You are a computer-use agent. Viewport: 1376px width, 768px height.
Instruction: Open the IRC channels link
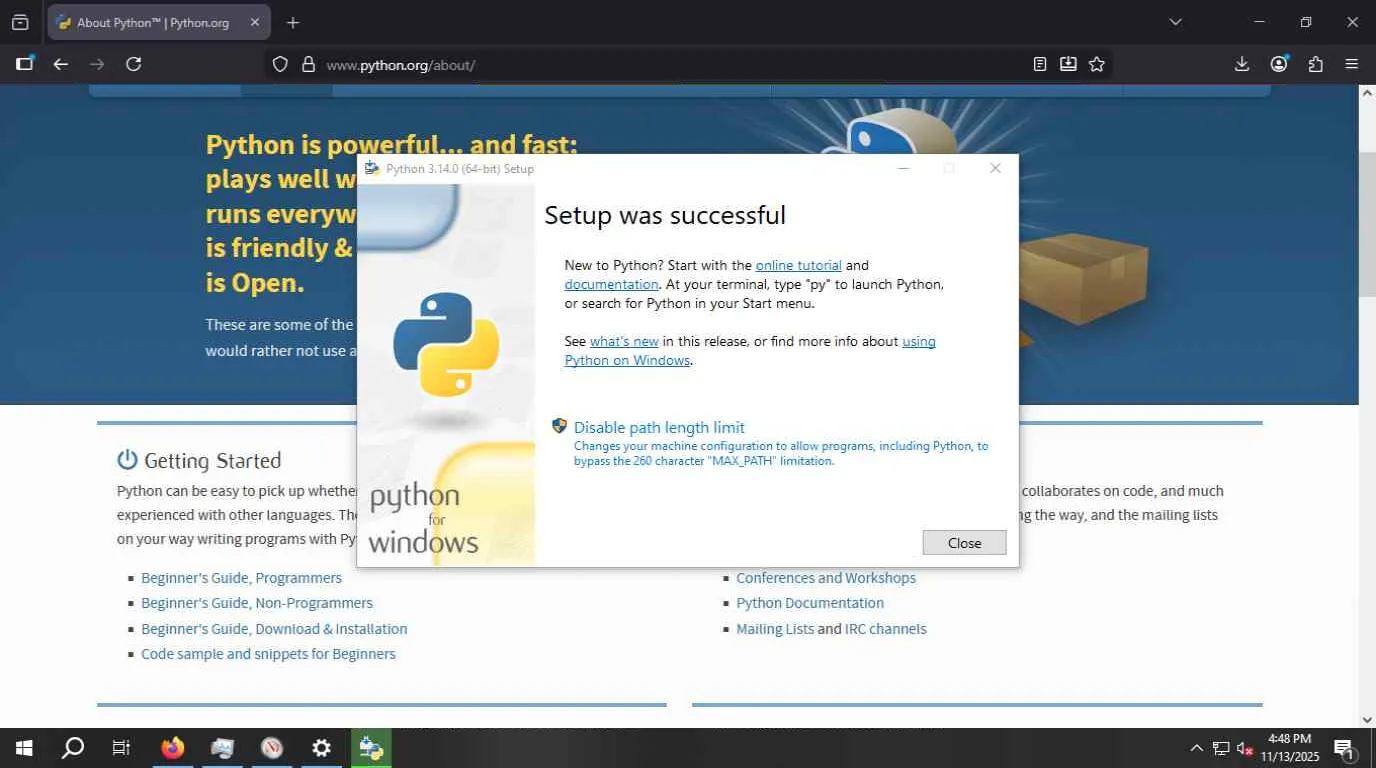click(x=886, y=629)
